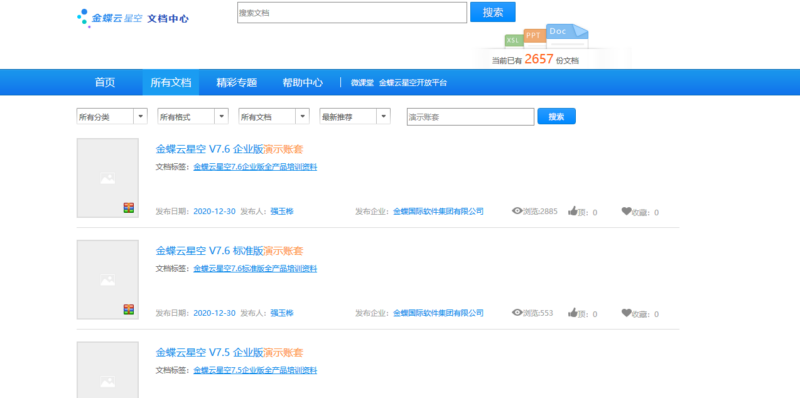Open the 最新推荐 sort dropdown

pyautogui.click(x=355, y=116)
